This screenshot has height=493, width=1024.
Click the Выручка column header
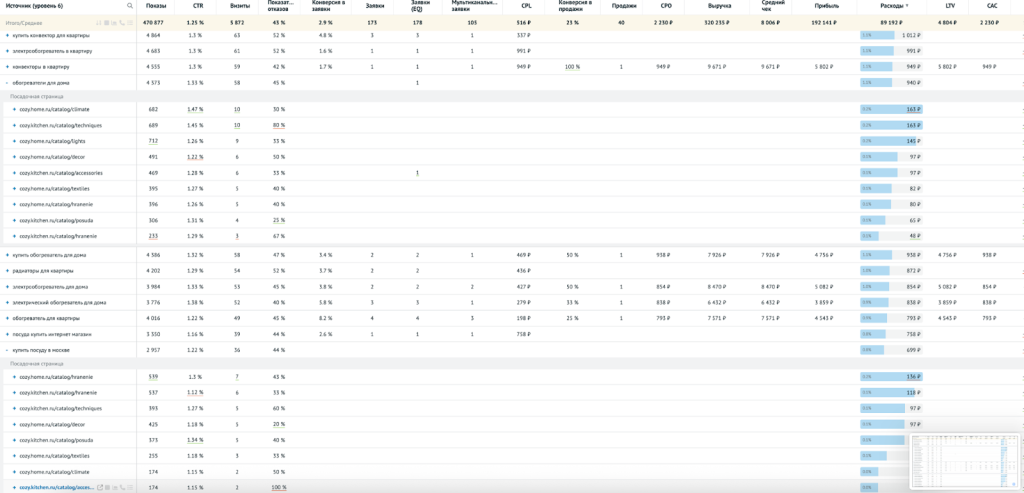(x=719, y=6)
